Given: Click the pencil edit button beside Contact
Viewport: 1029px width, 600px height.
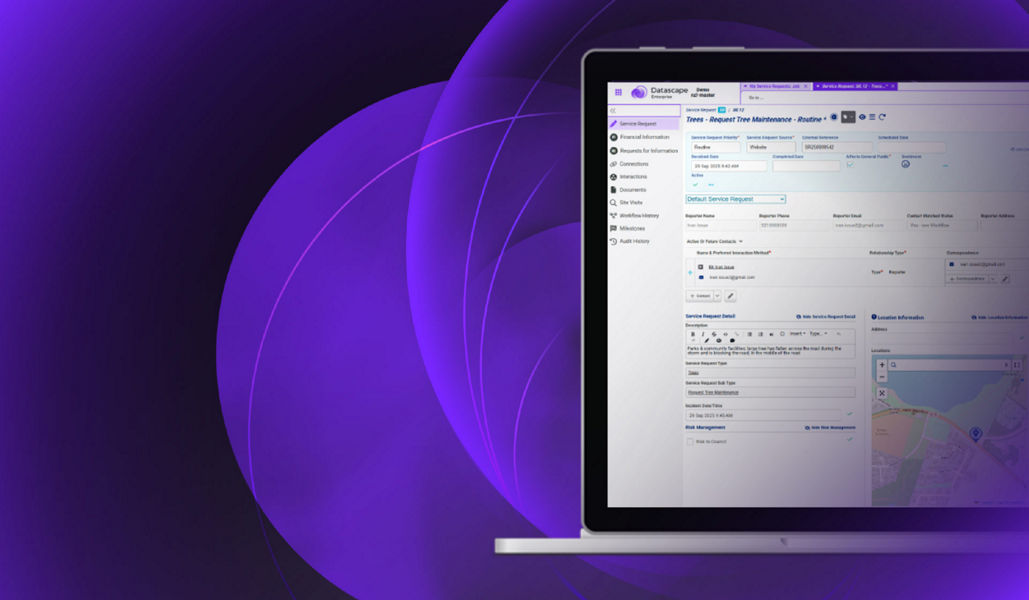Looking at the screenshot, I should point(730,296).
